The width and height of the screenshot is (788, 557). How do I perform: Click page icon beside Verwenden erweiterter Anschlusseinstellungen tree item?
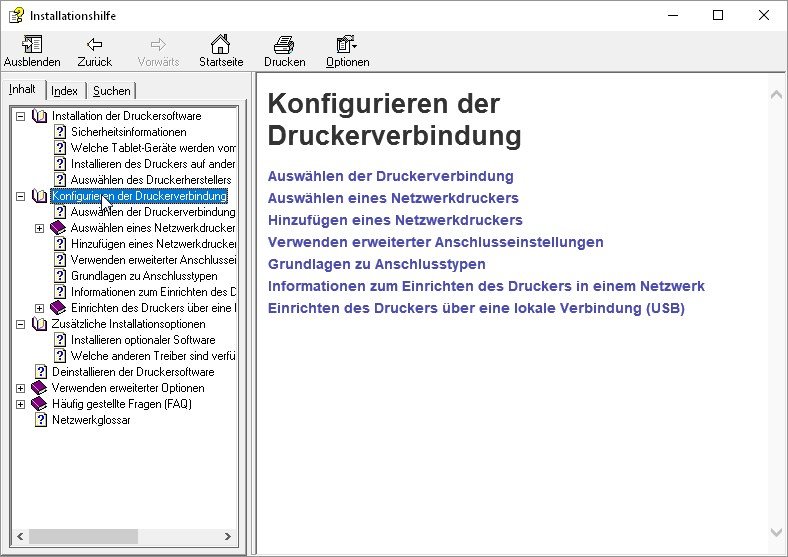(60, 260)
